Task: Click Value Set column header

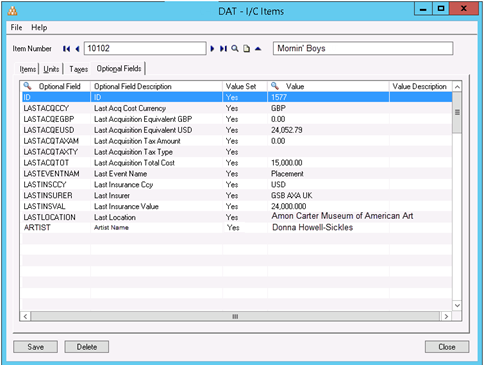Action: [x=245, y=86]
